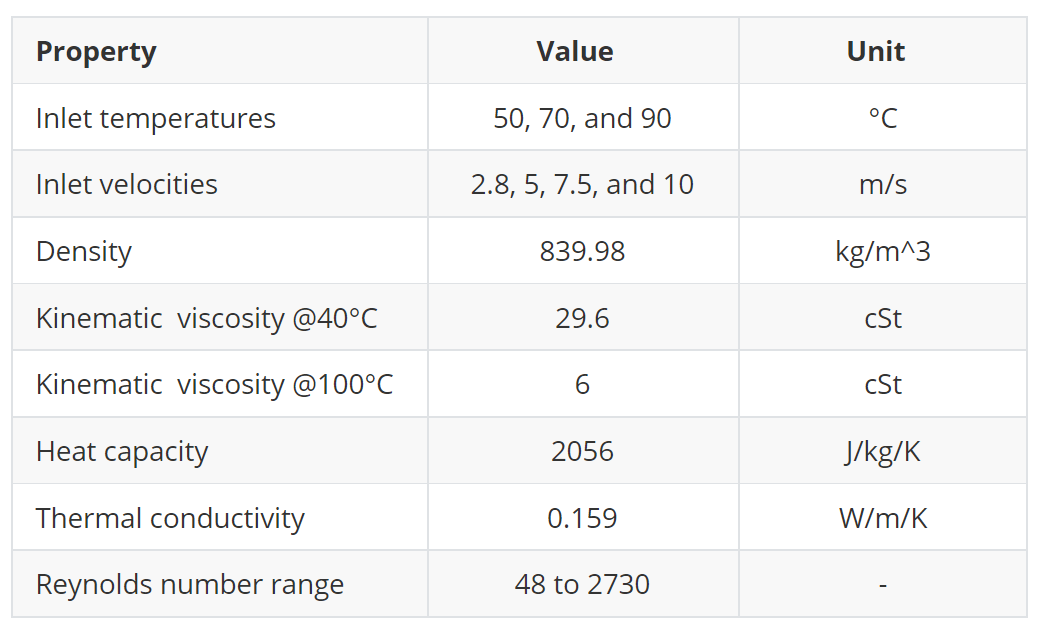Image resolution: width=1043 pixels, height=633 pixels.
Task: Click the heat capacity value 2056
Action: [582, 451]
